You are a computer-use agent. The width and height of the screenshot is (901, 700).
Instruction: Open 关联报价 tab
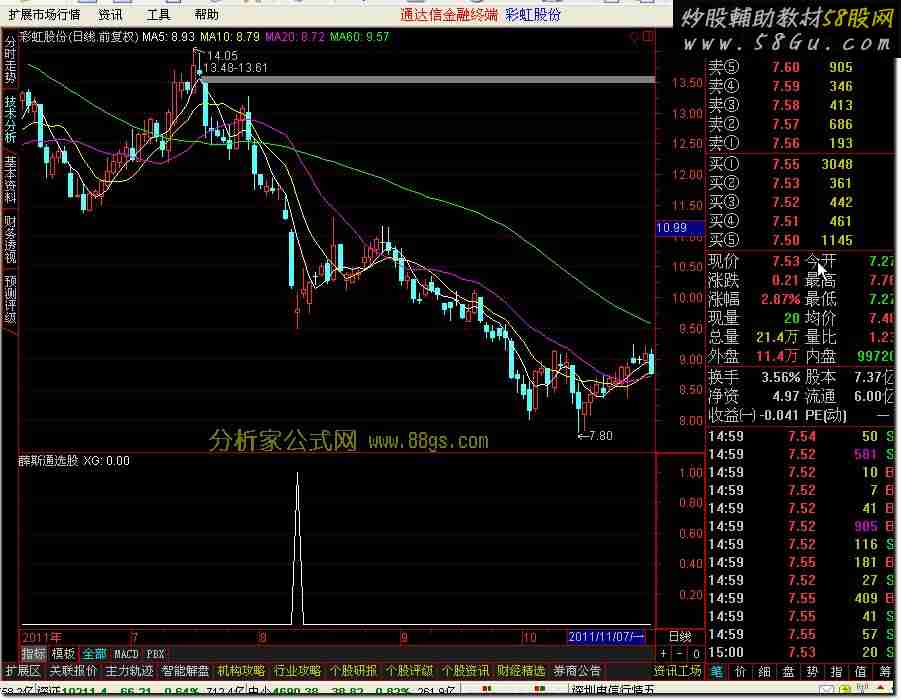coord(73,671)
